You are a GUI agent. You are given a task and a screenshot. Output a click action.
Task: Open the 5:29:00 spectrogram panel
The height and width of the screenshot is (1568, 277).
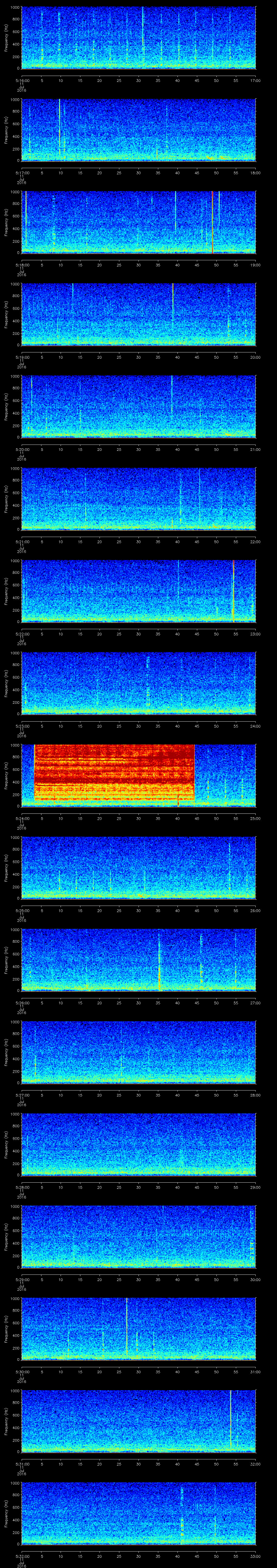[138, 1237]
